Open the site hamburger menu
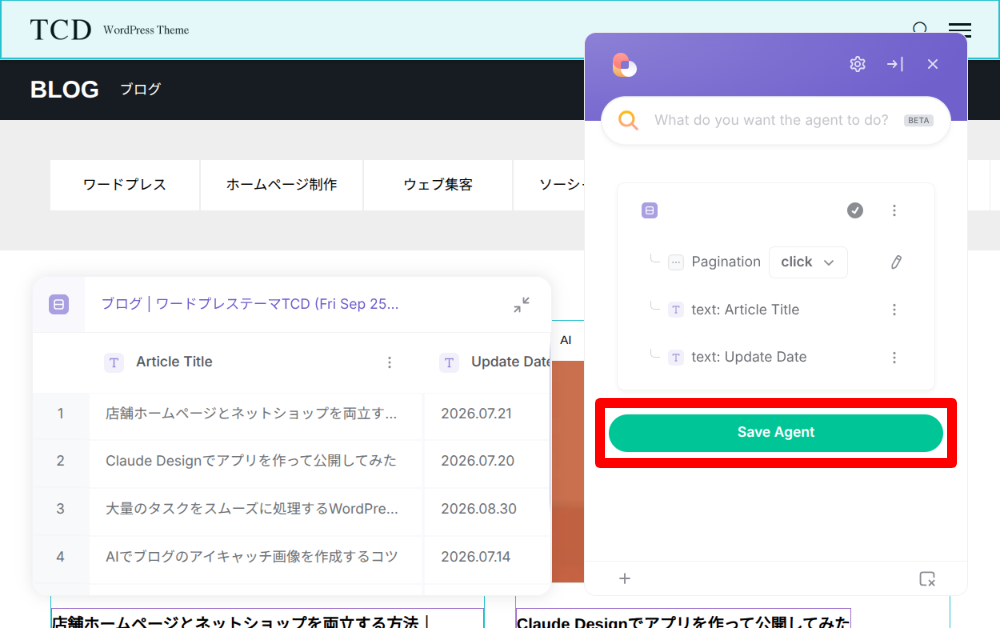 959,30
